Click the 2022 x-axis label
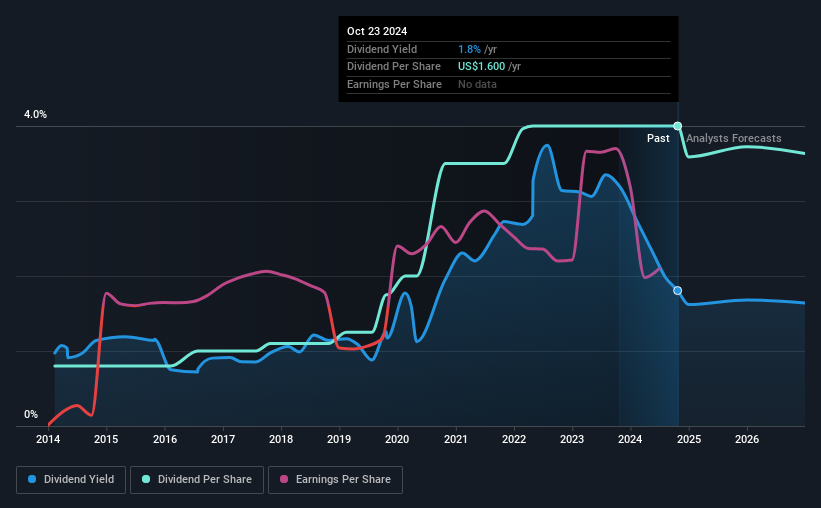The width and height of the screenshot is (821, 508). 514,439
